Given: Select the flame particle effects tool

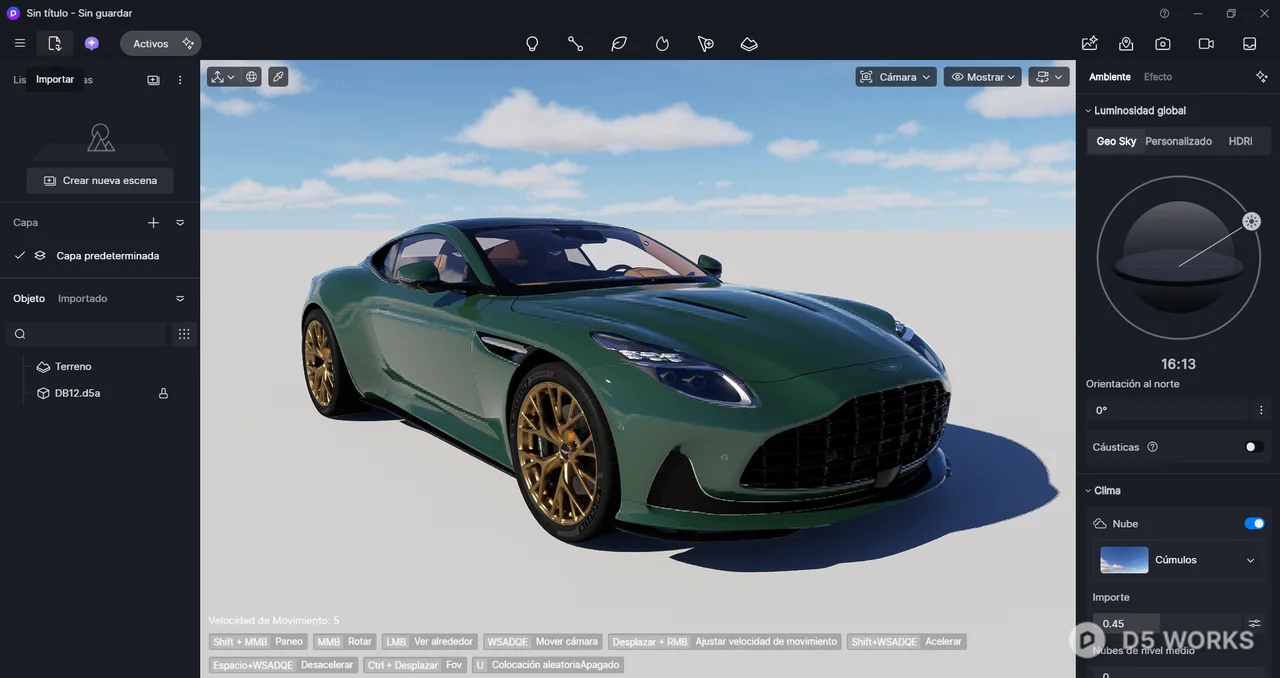Looking at the screenshot, I should [x=662, y=44].
